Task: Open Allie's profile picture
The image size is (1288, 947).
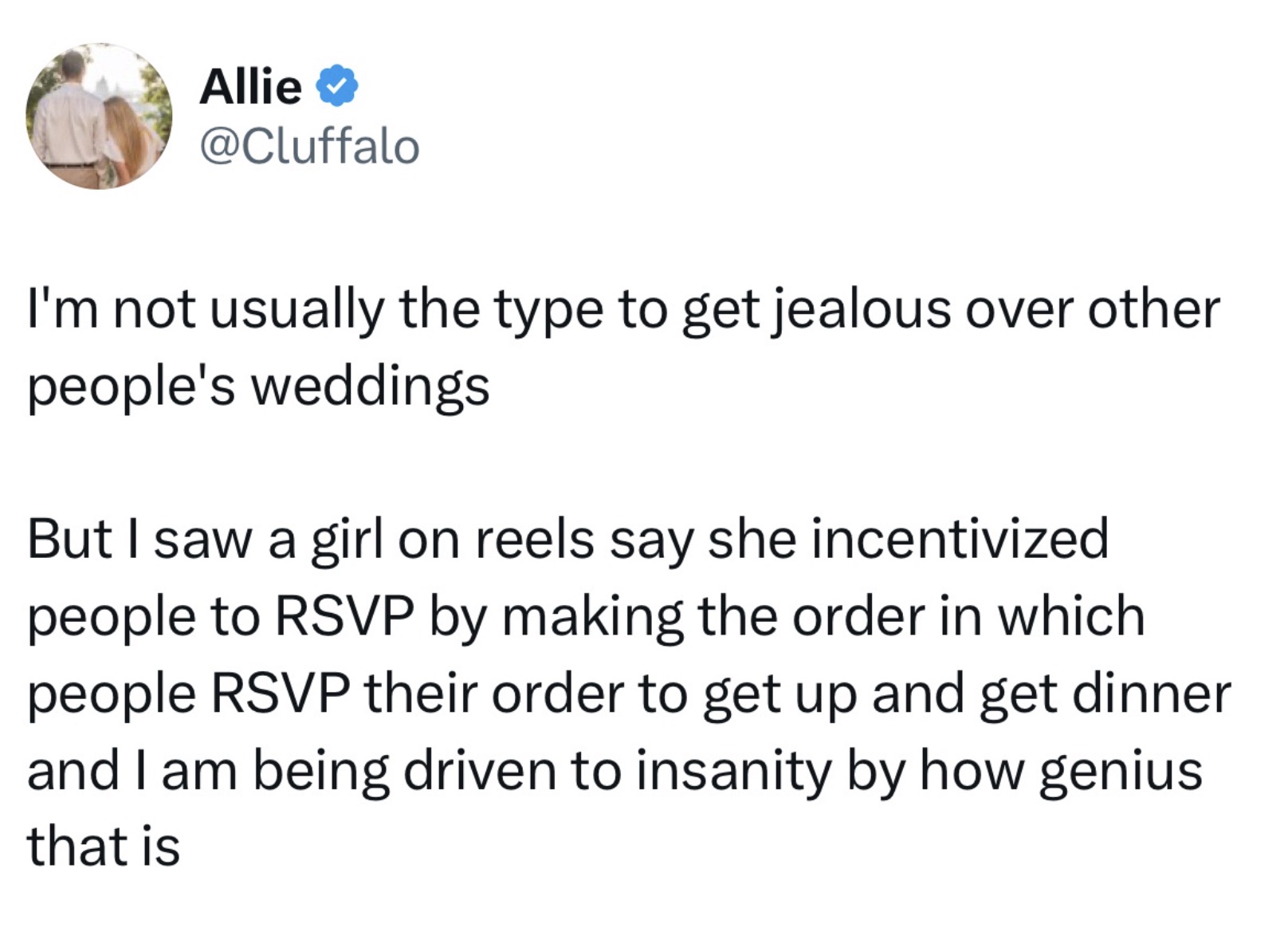Action: tap(99, 116)
